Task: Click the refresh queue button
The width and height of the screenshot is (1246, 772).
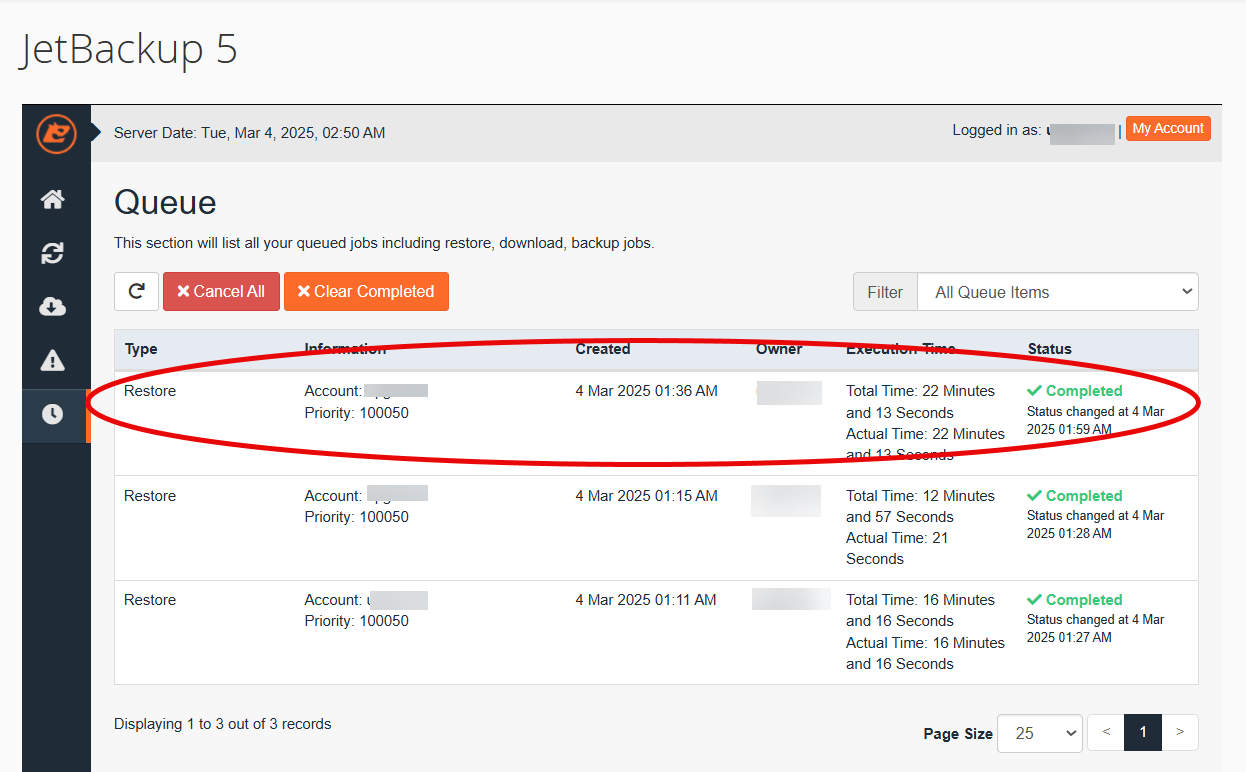Action: (136, 292)
